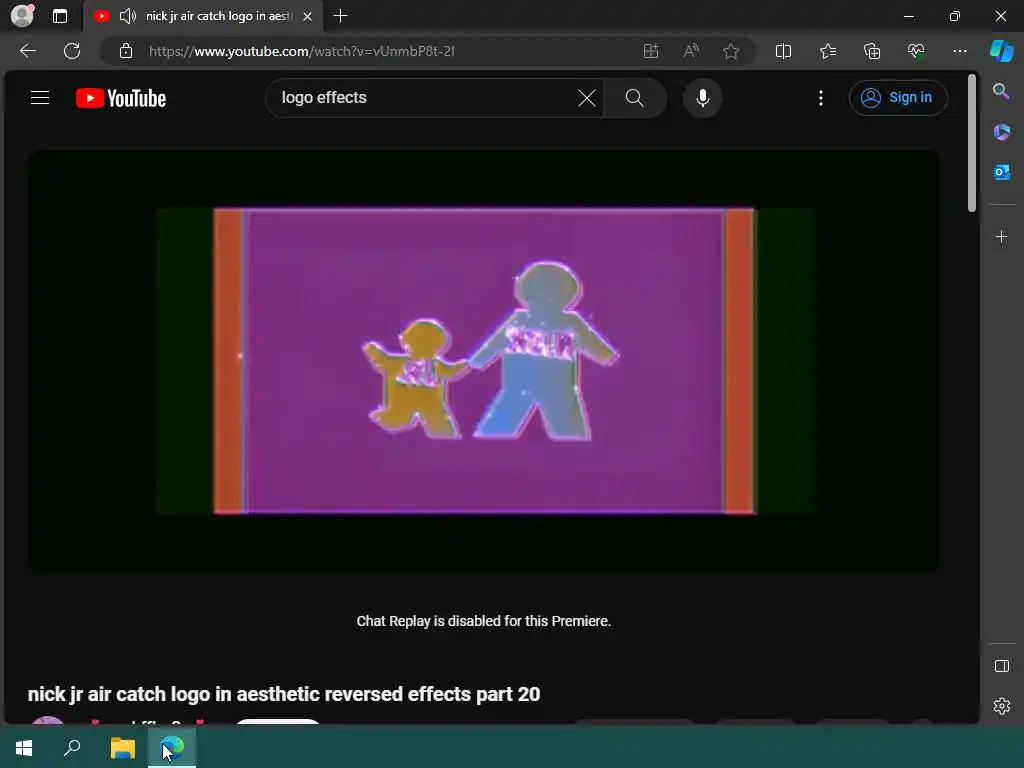Search with your voice microphone
Viewport: 1024px width, 768px height.
tap(703, 98)
